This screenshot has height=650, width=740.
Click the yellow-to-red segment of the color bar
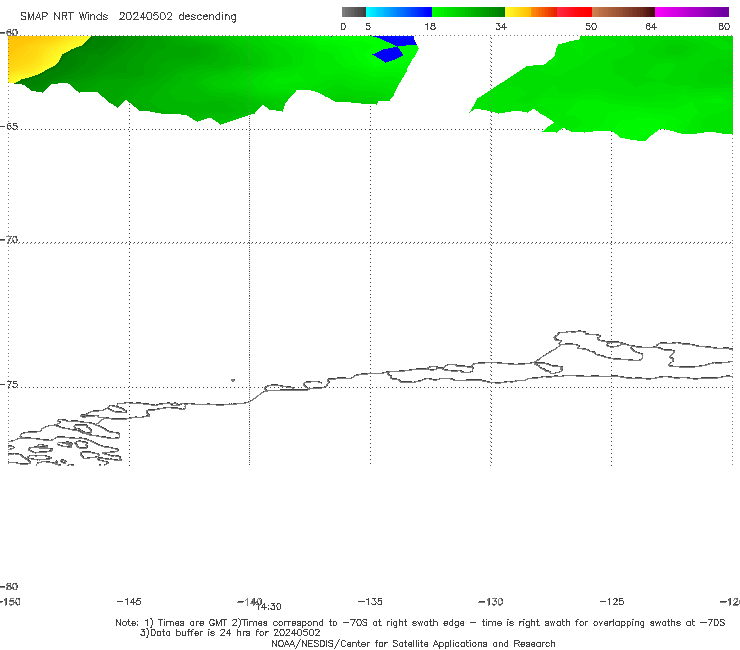click(x=548, y=12)
